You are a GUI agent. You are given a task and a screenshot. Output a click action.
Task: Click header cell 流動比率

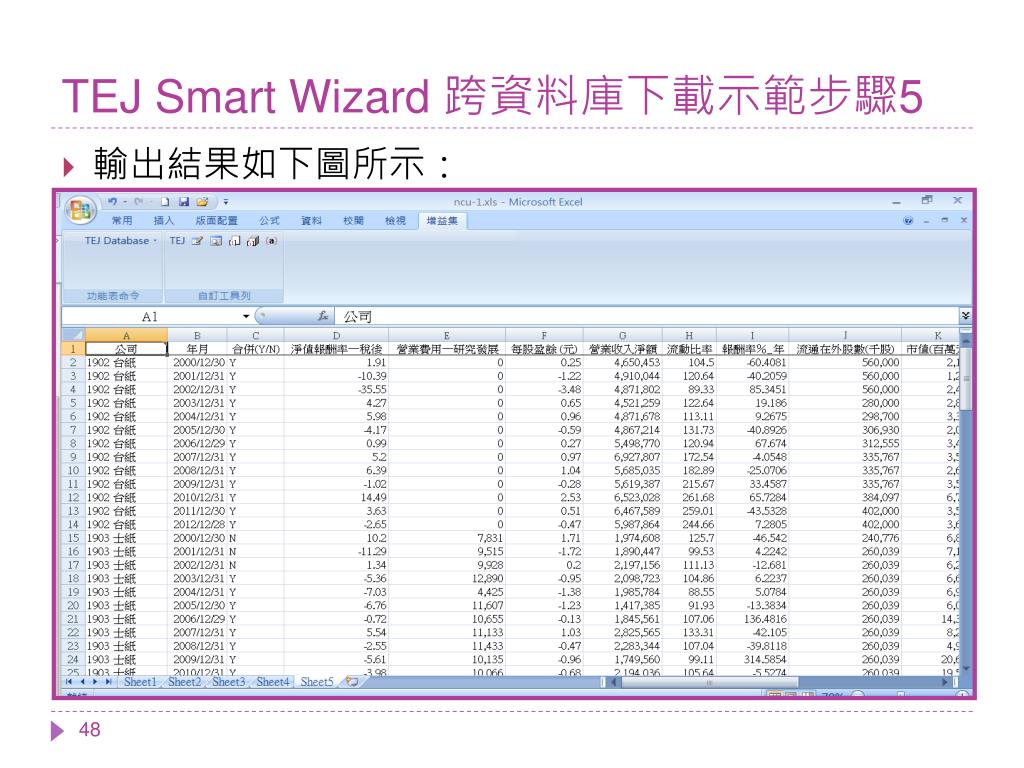689,349
